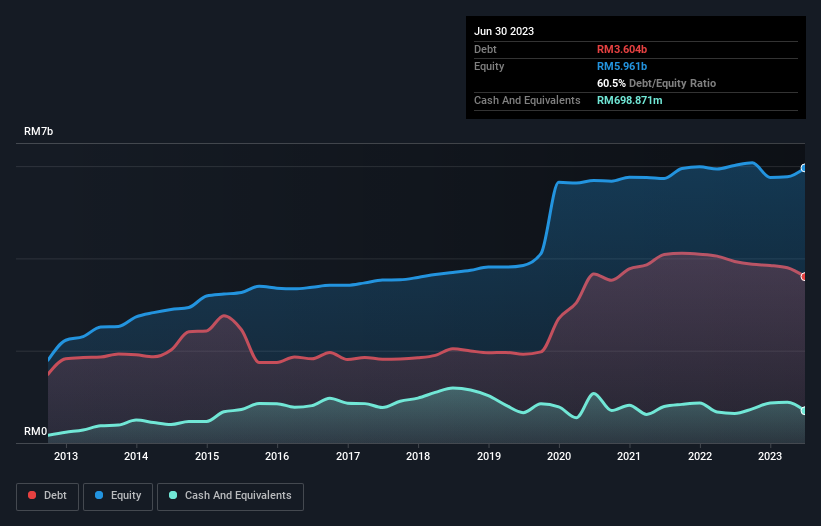Toggle the Equity series legend button
This screenshot has height=526, width=821.
[118, 496]
